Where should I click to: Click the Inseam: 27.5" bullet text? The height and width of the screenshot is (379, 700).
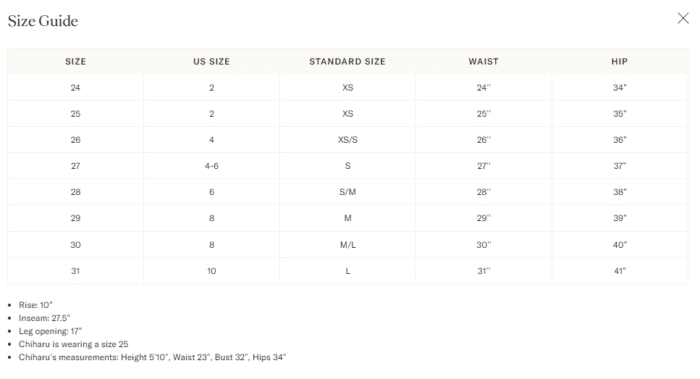click(x=45, y=318)
